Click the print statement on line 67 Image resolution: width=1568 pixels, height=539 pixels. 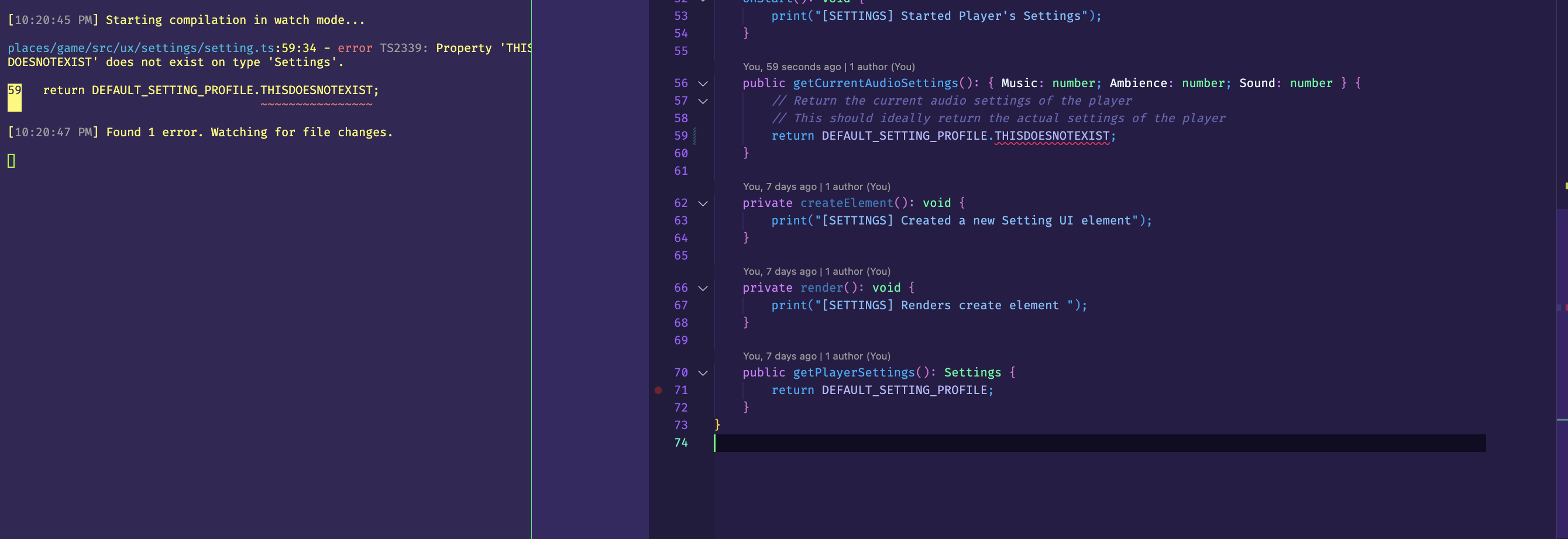click(x=929, y=305)
